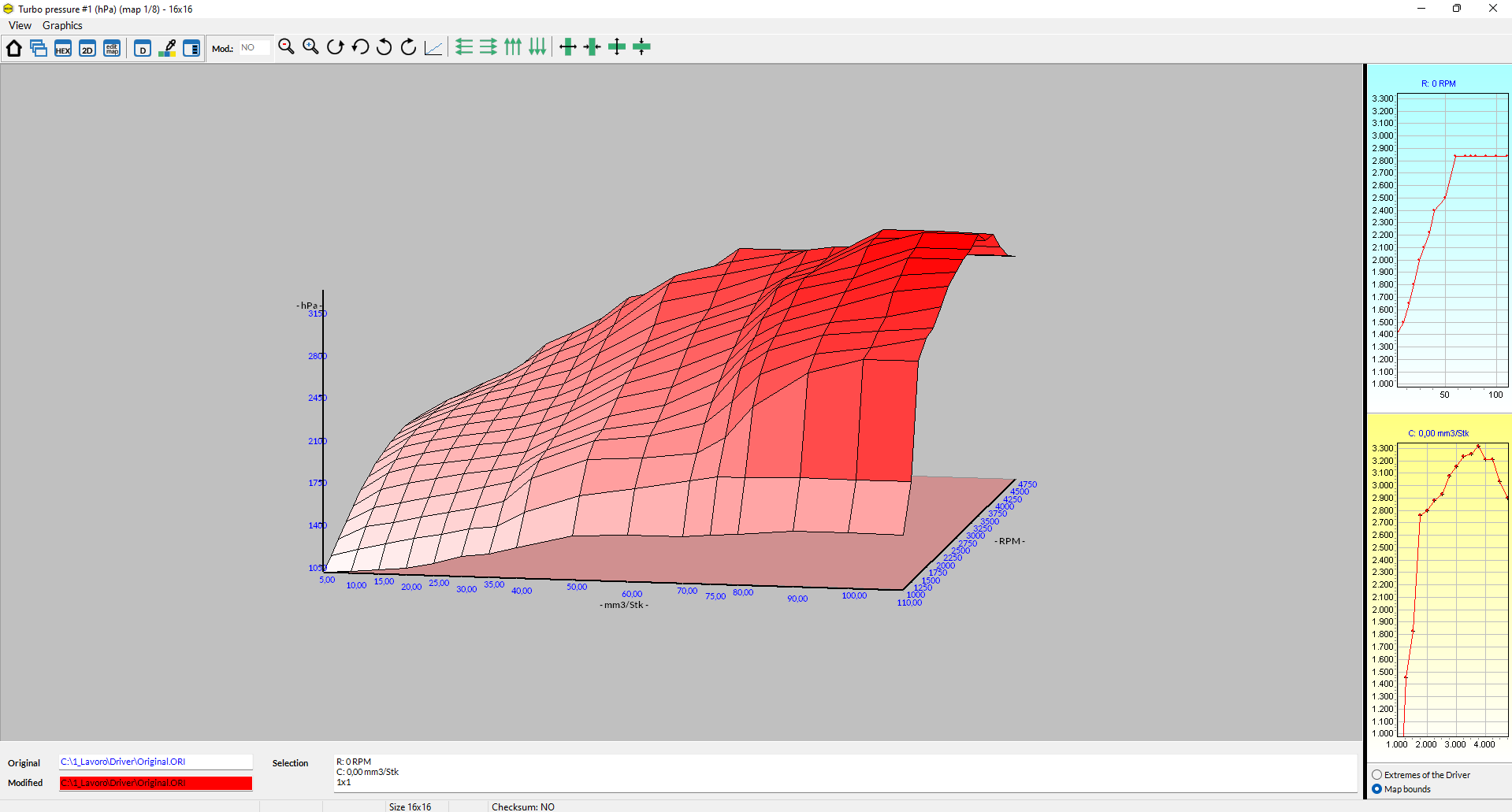Compress map vertically with arrows icon
Image resolution: width=1512 pixels, height=812 pixels.
pos(641,47)
